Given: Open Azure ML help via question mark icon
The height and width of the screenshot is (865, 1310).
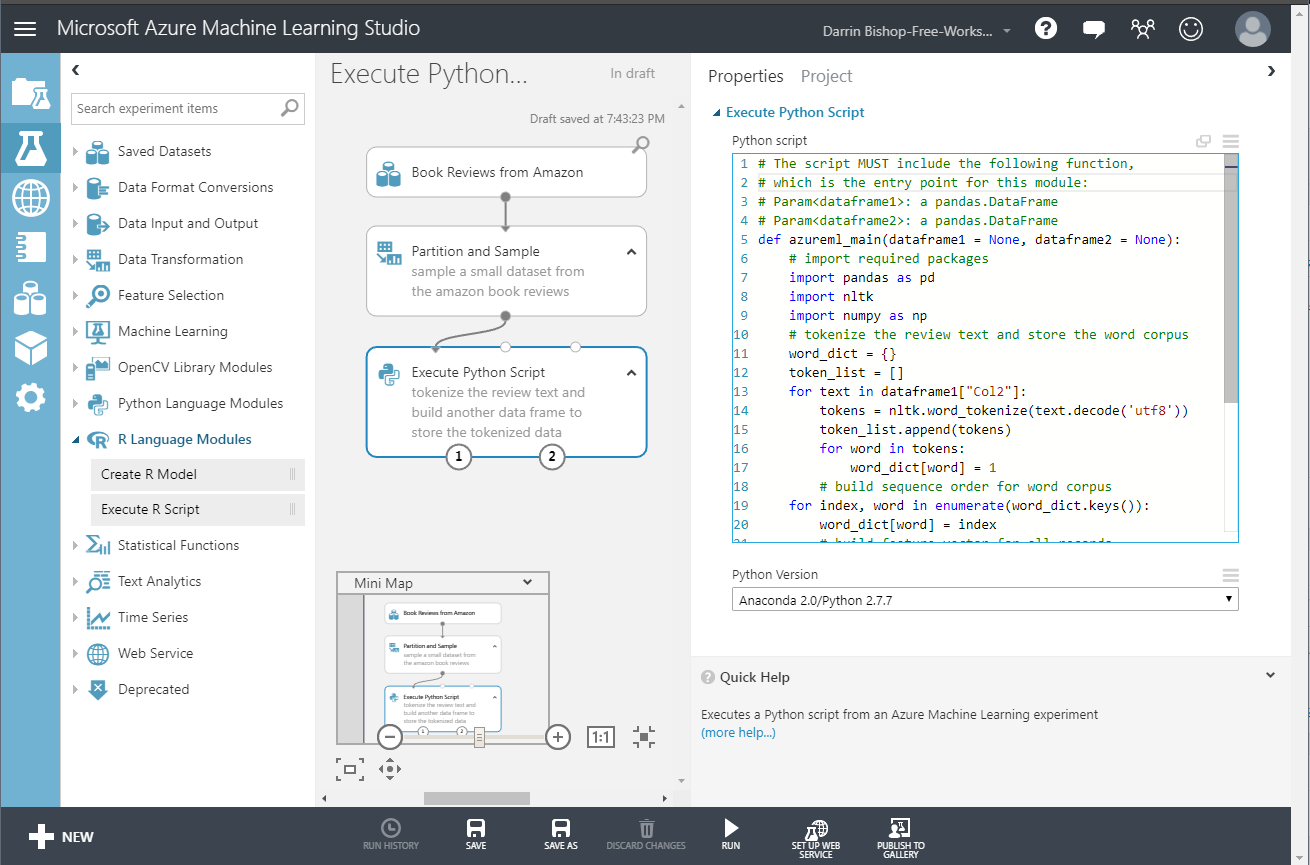Looking at the screenshot, I should [x=1046, y=28].
